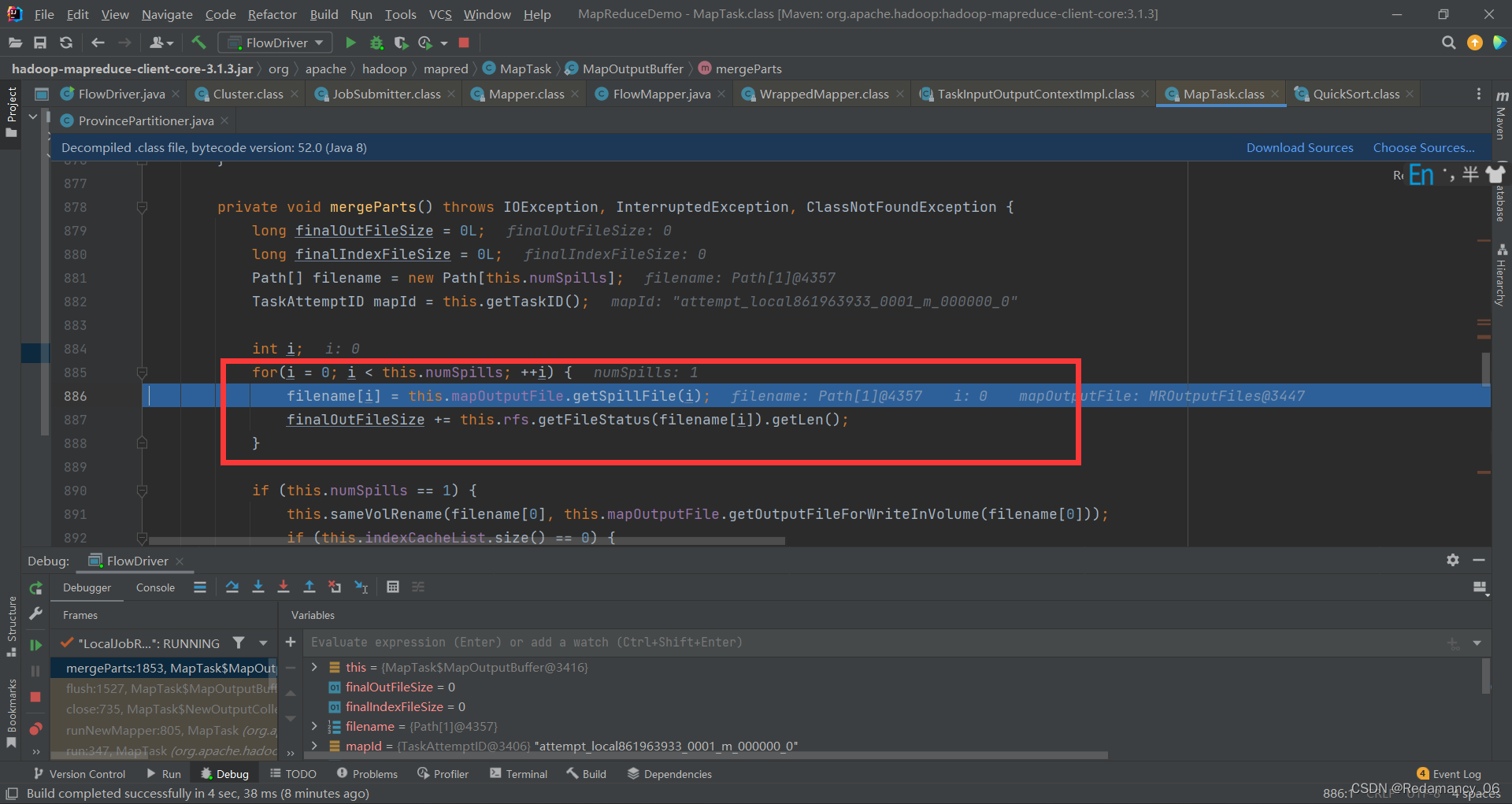Open the FlowDriver run configuration dropdown
Viewport: 1512px width, 804px height.
276,43
